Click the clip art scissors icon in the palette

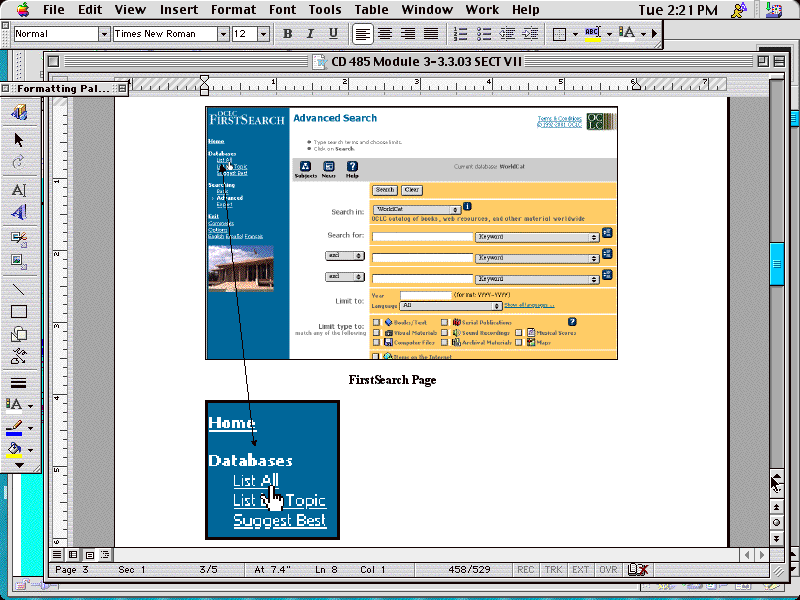pyautogui.click(x=19, y=238)
